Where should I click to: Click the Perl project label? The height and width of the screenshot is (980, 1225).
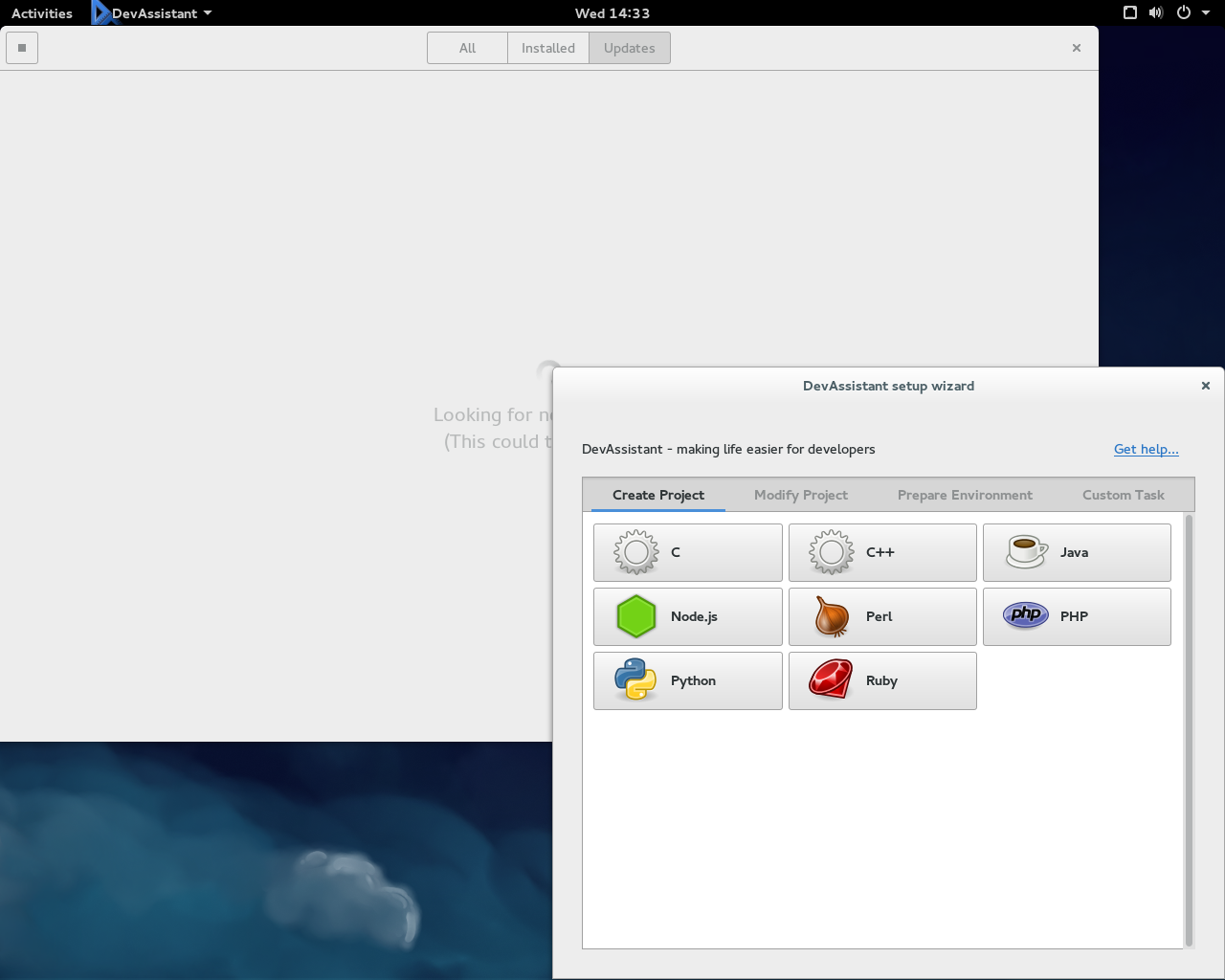[879, 616]
